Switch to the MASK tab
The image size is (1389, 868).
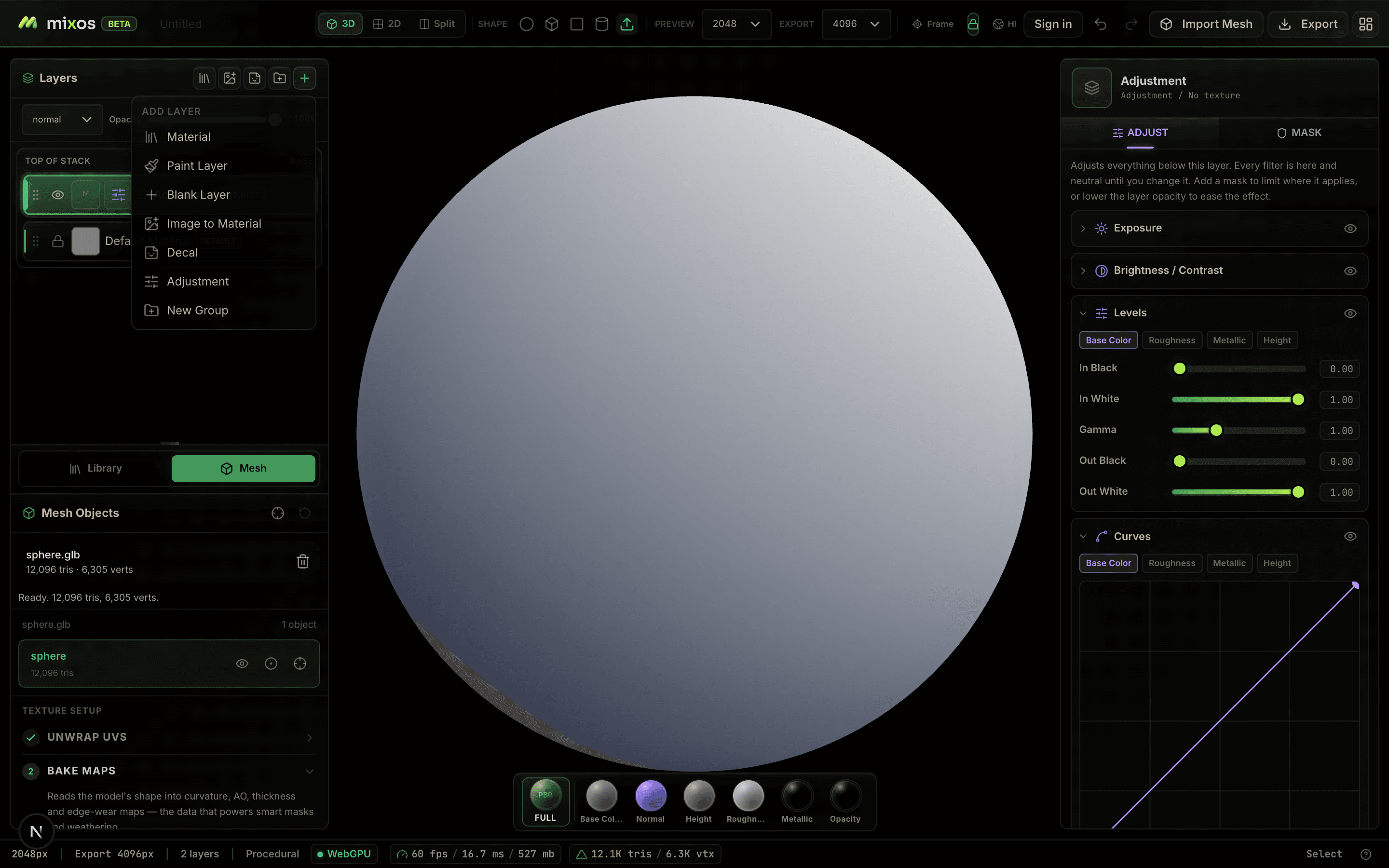coord(1299,133)
